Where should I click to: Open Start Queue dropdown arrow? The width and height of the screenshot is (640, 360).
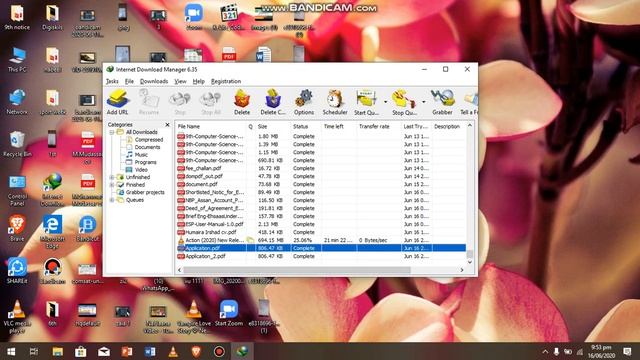point(385,102)
